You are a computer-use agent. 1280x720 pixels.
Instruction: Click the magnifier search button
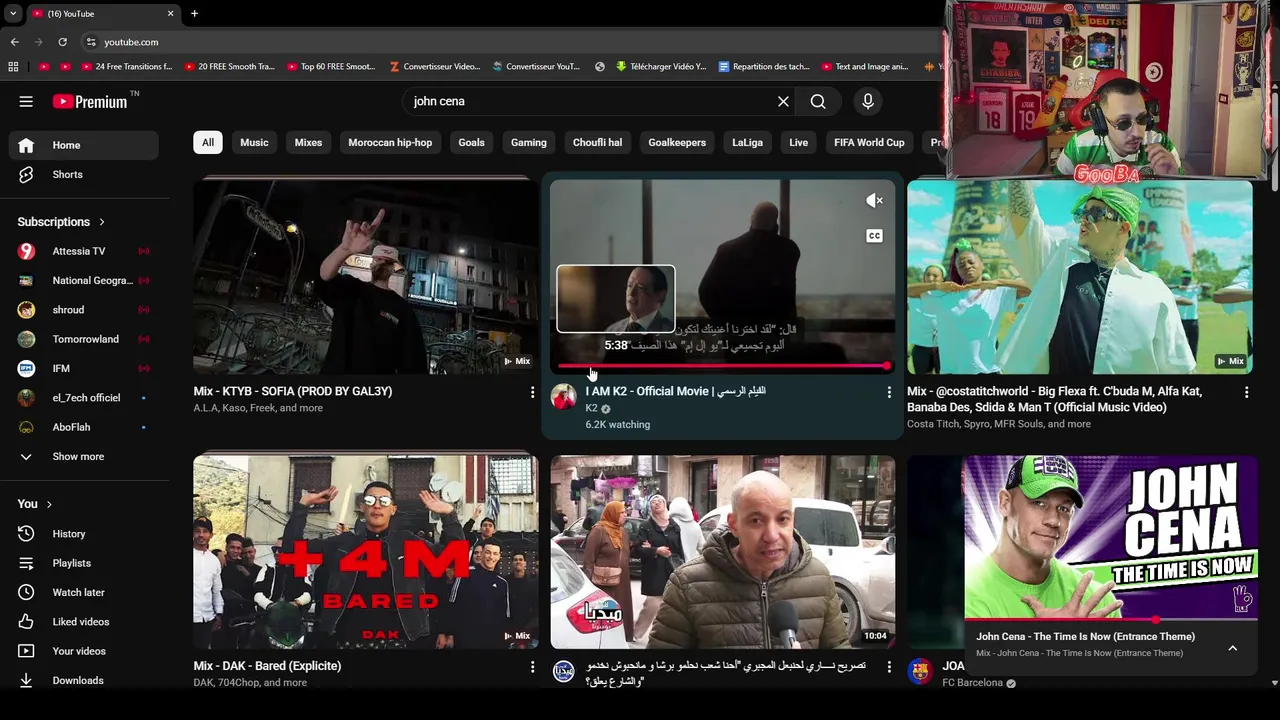[x=818, y=101]
